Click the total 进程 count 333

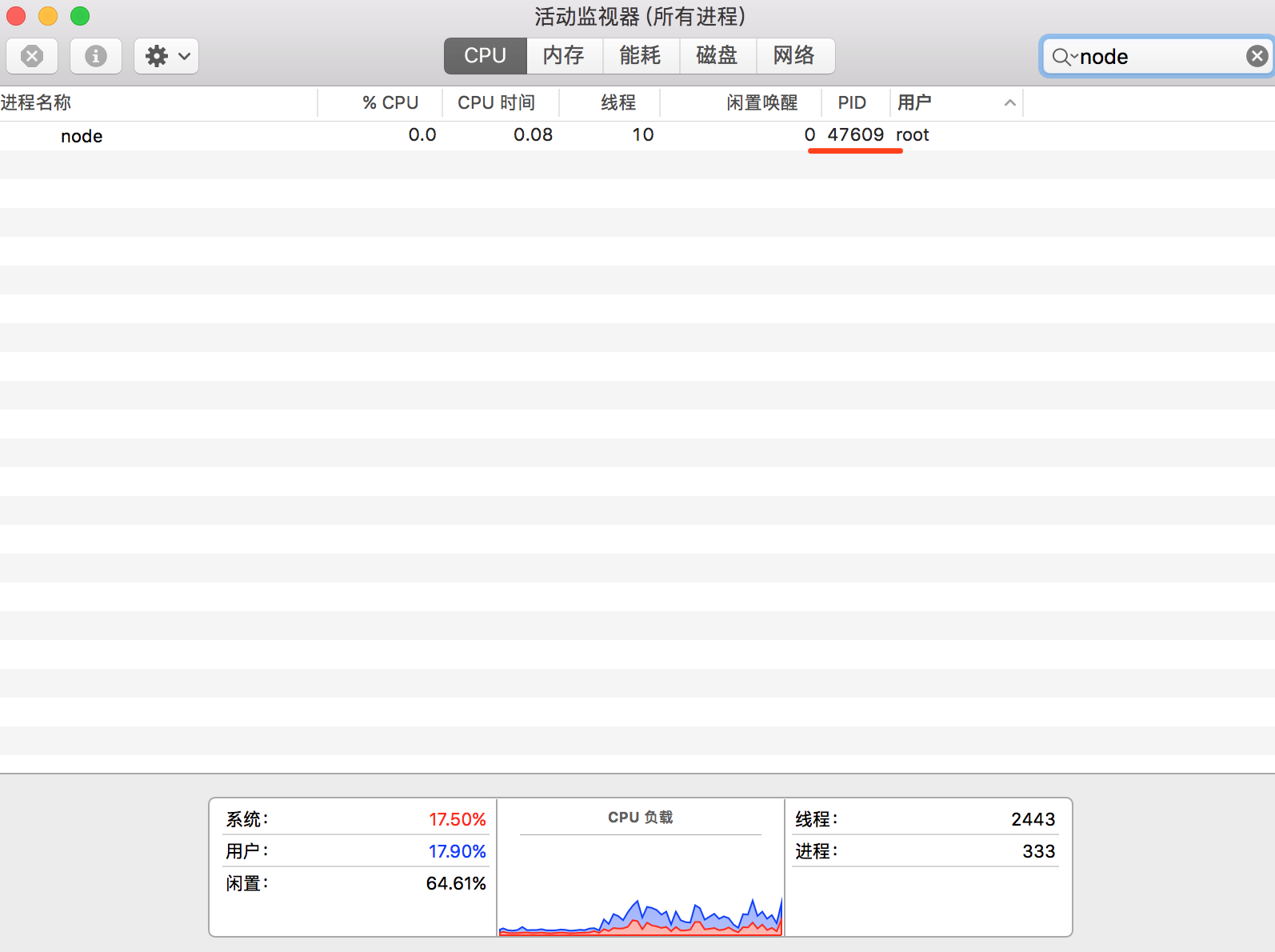1039,851
